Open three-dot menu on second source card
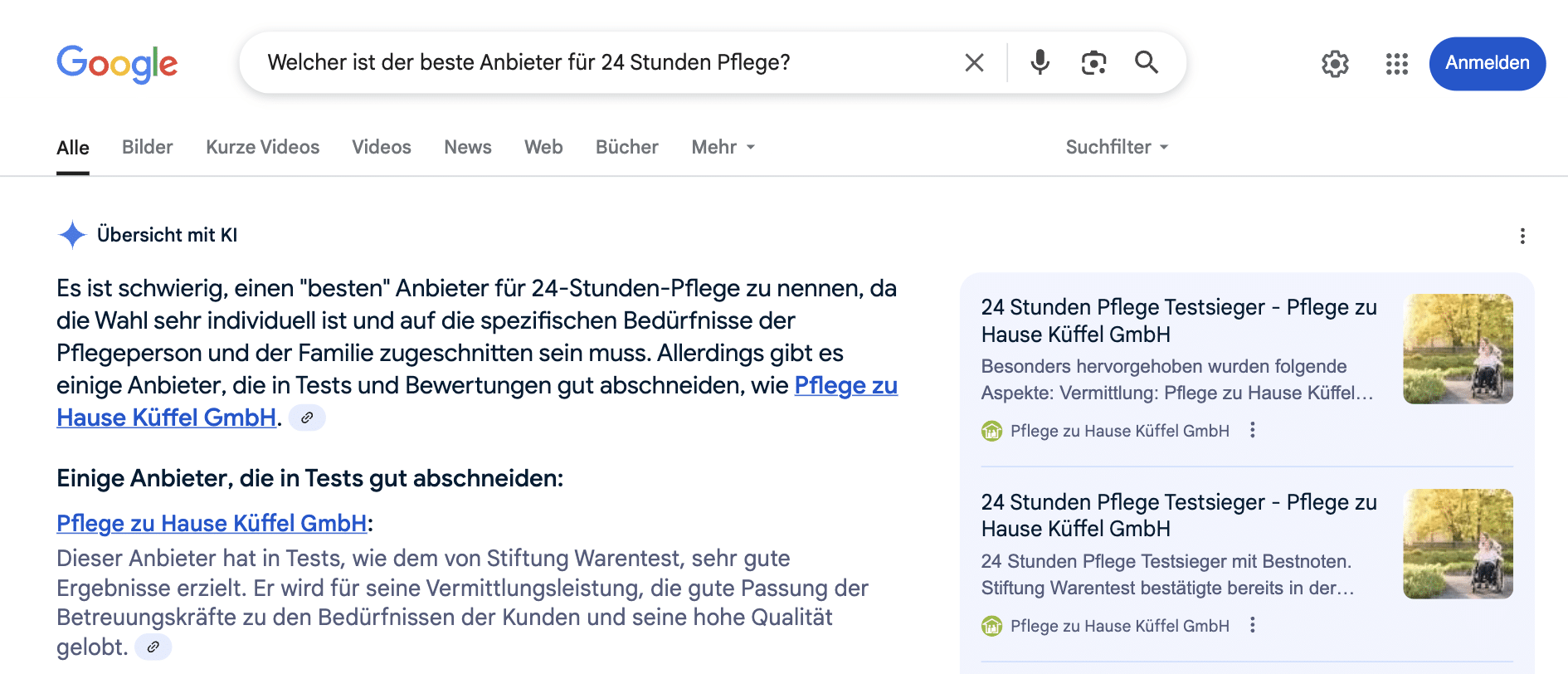This screenshot has width=1568, height=674. click(x=1253, y=625)
